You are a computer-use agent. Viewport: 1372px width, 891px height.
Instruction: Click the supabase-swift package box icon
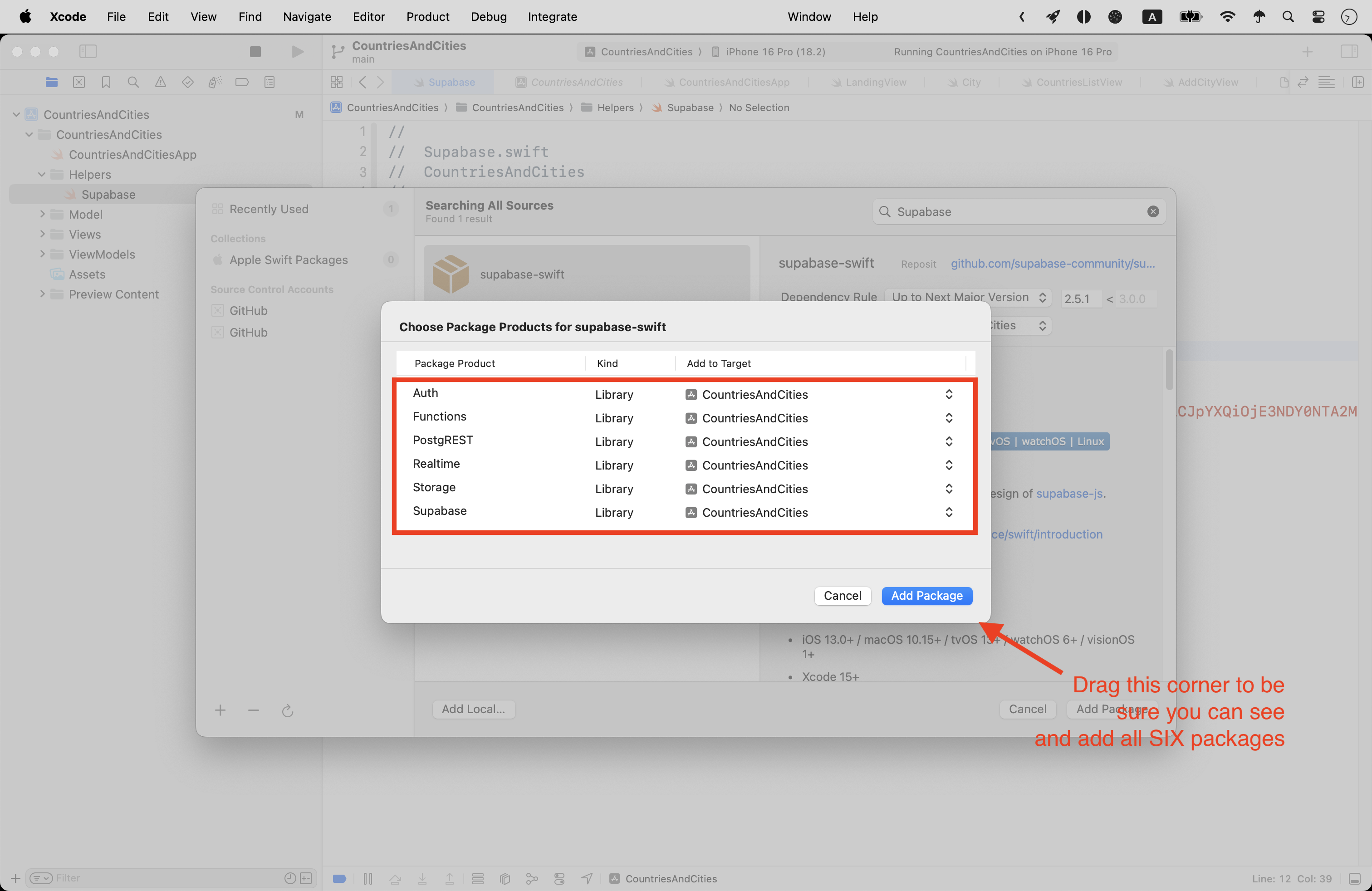(x=451, y=274)
